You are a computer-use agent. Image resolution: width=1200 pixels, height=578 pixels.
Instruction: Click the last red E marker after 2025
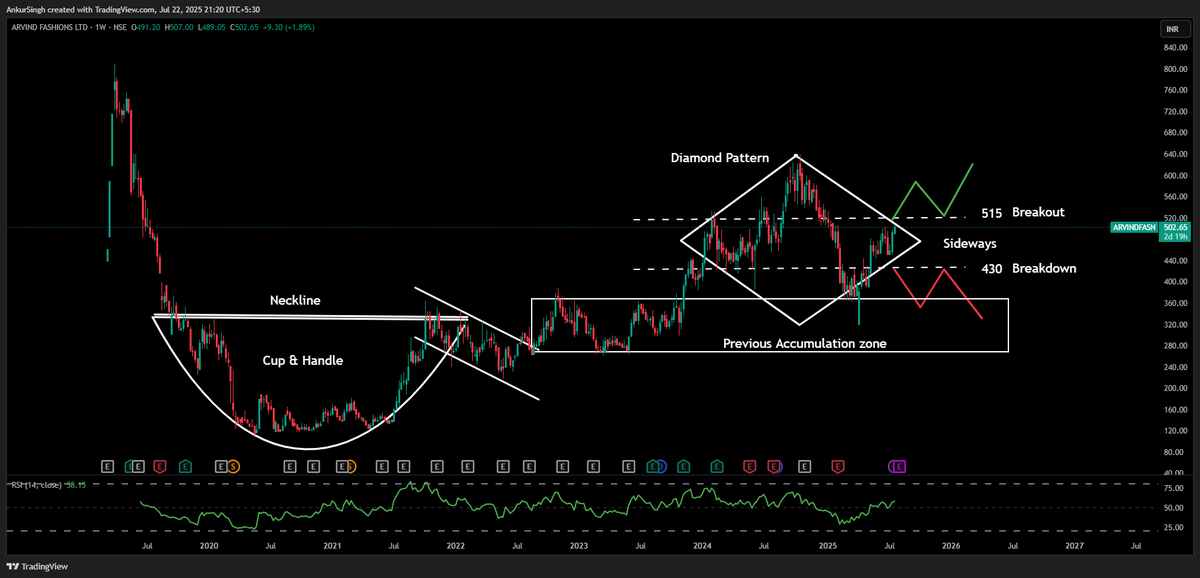pos(838,466)
